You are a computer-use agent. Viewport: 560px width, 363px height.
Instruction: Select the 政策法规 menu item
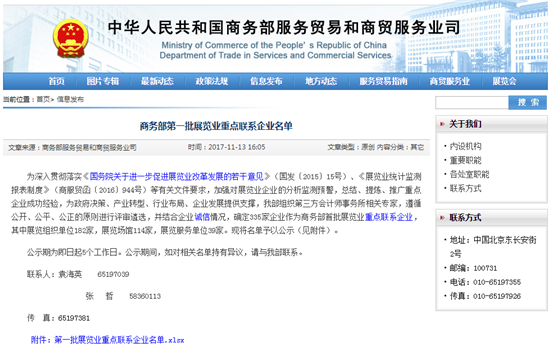212,81
